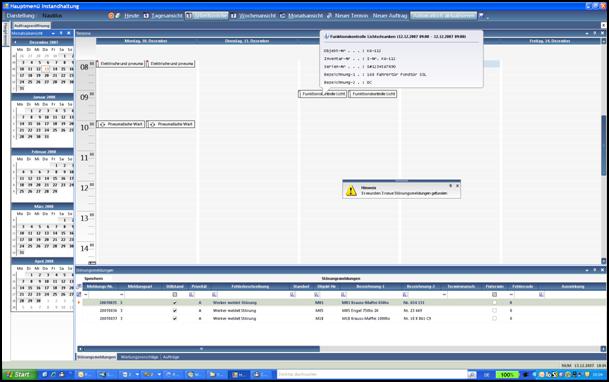Screen dimensions: 609x382
Task: Sort by Fehlerbeschreibung column header
Action: point(251,286)
